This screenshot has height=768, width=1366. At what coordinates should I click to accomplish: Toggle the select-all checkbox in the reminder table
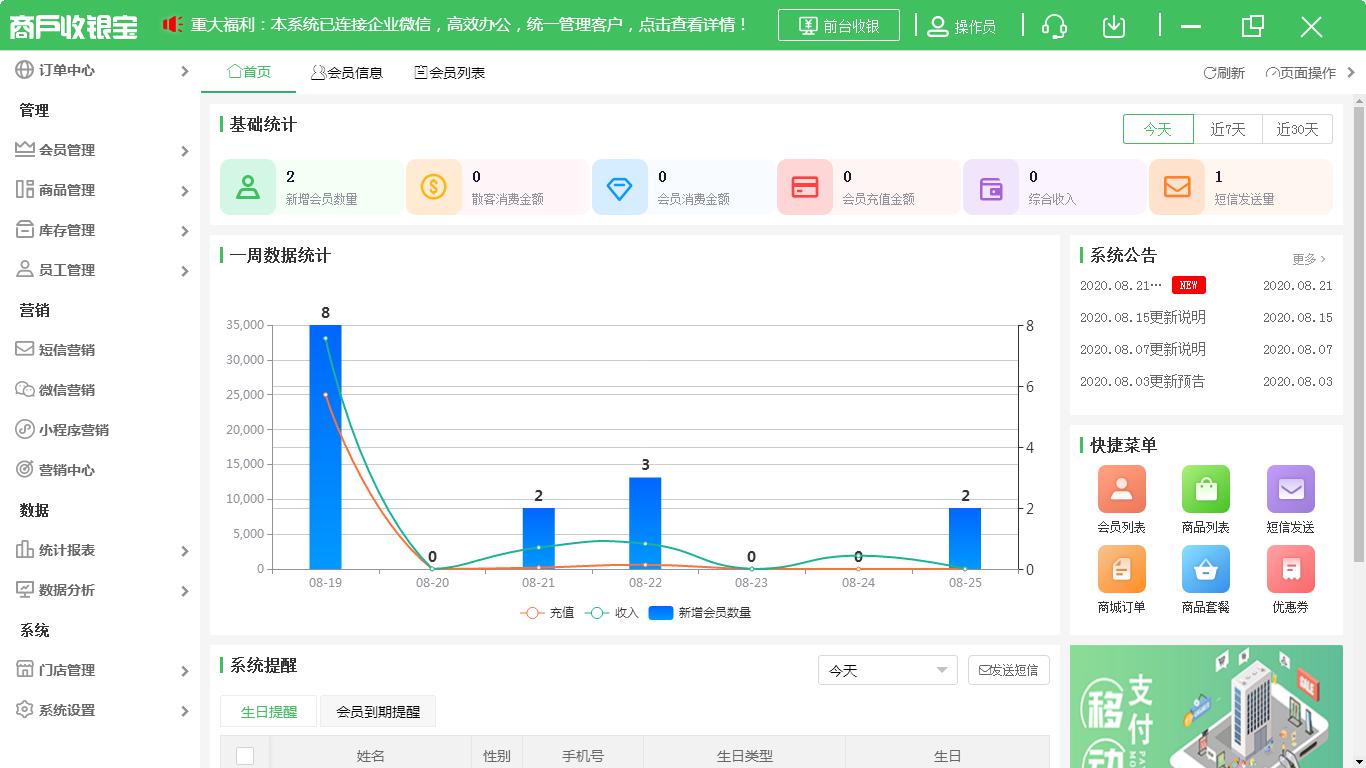[245, 756]
